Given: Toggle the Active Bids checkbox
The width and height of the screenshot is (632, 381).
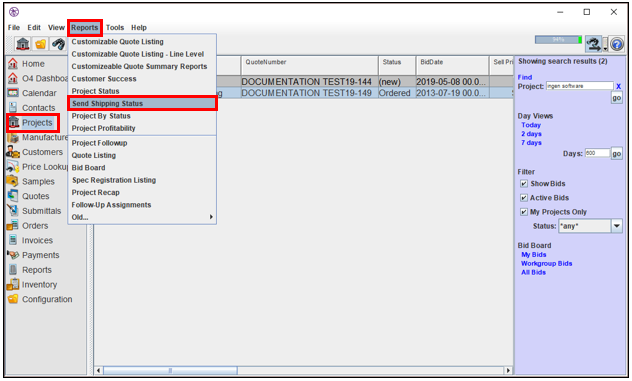Looking at the screenshot, I should point(524,198).
